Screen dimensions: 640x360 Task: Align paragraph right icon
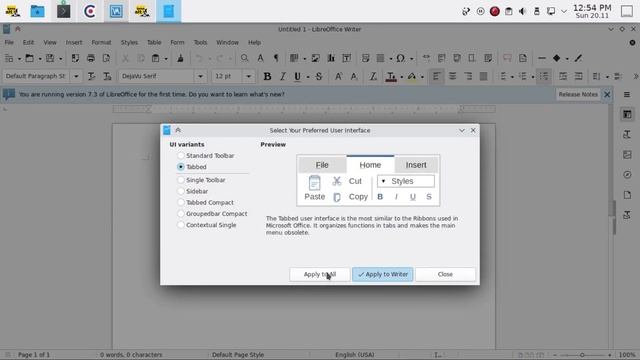pos(468,76)
